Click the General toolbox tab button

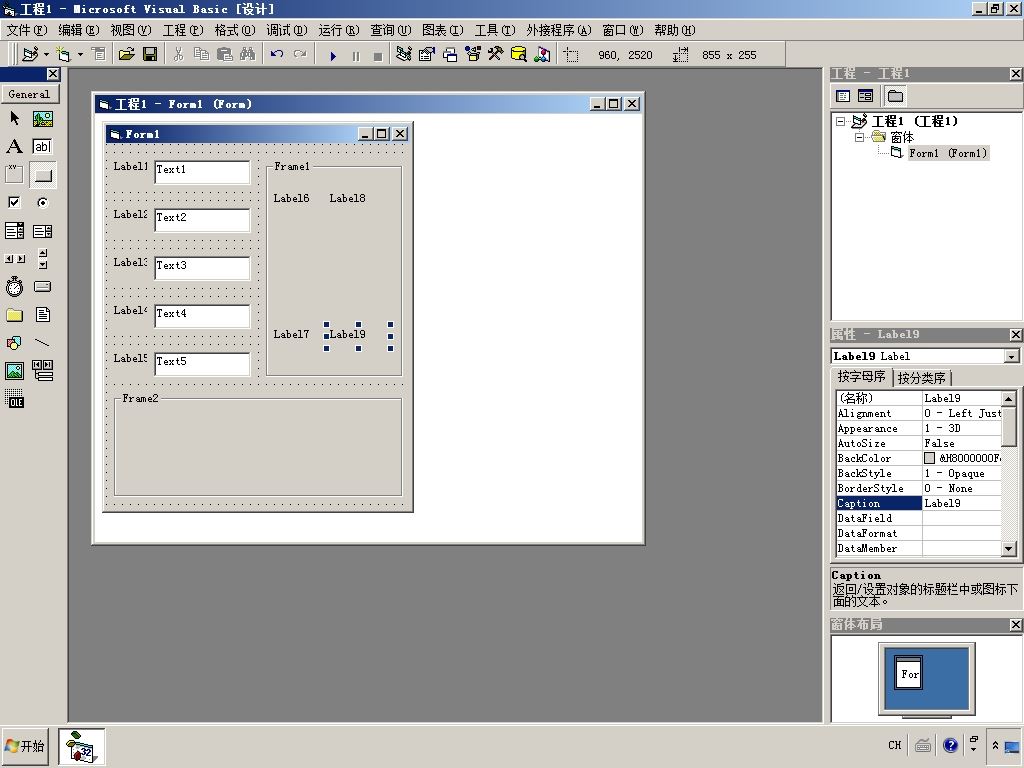29,94
